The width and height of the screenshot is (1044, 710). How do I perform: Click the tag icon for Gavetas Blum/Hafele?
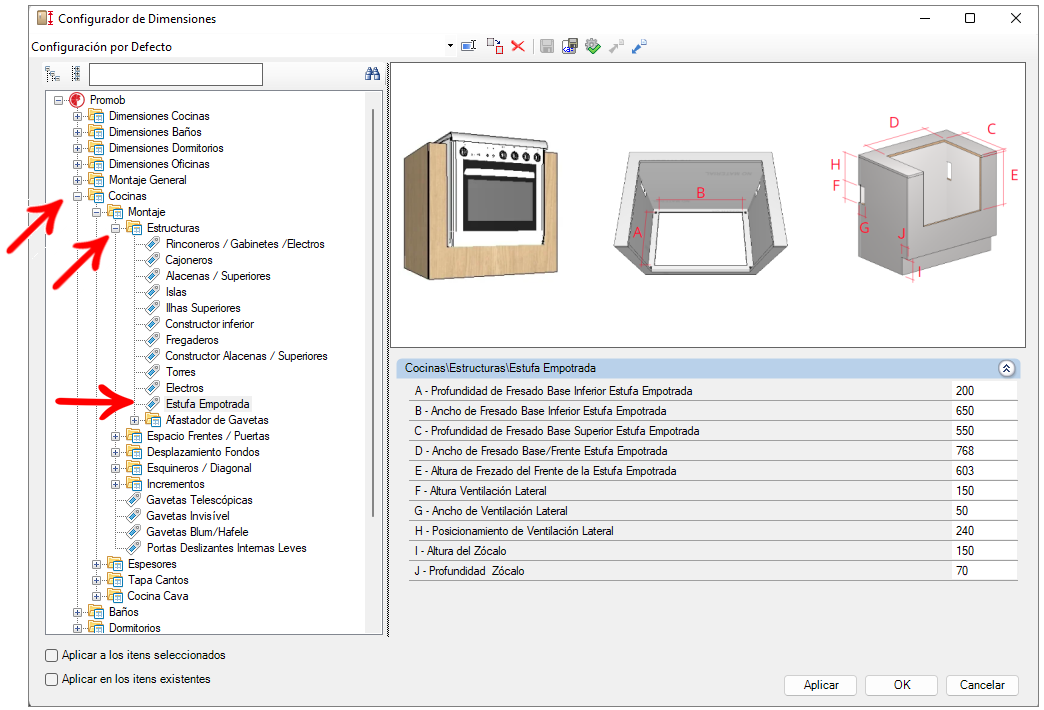(134, 532)
